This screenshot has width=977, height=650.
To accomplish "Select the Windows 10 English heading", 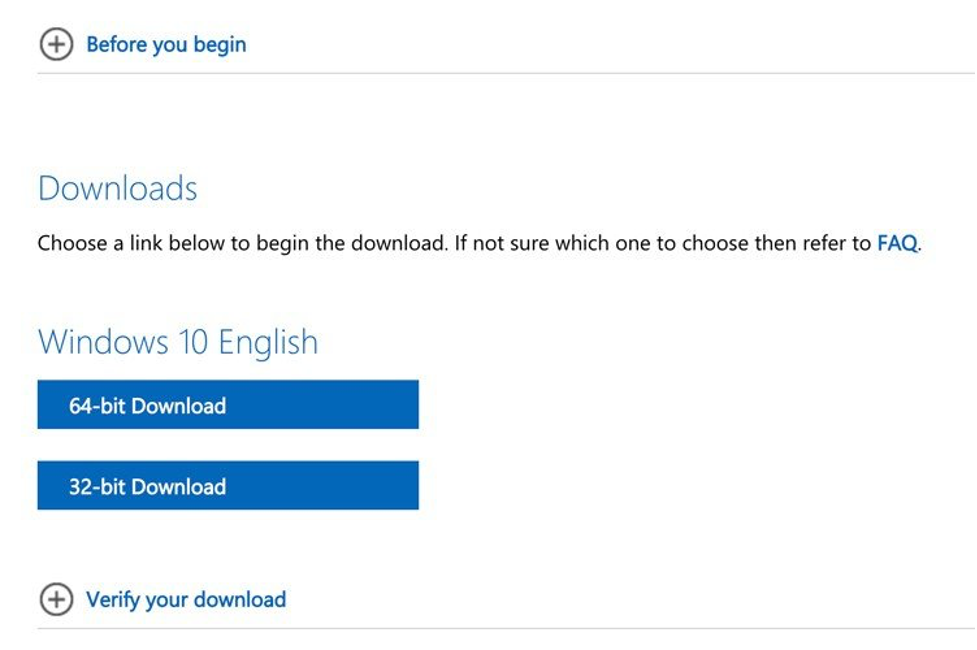I will coord(178,343).
